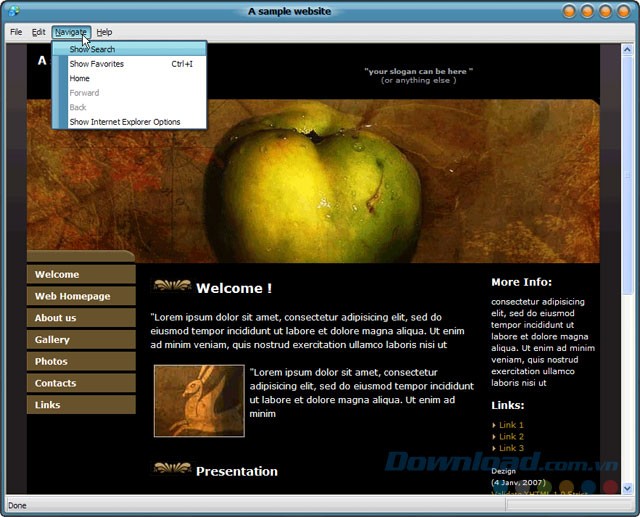This screenshot has width=640, height=517.
Task: Click the Dezign credit text
Action: tap(503, 471)
